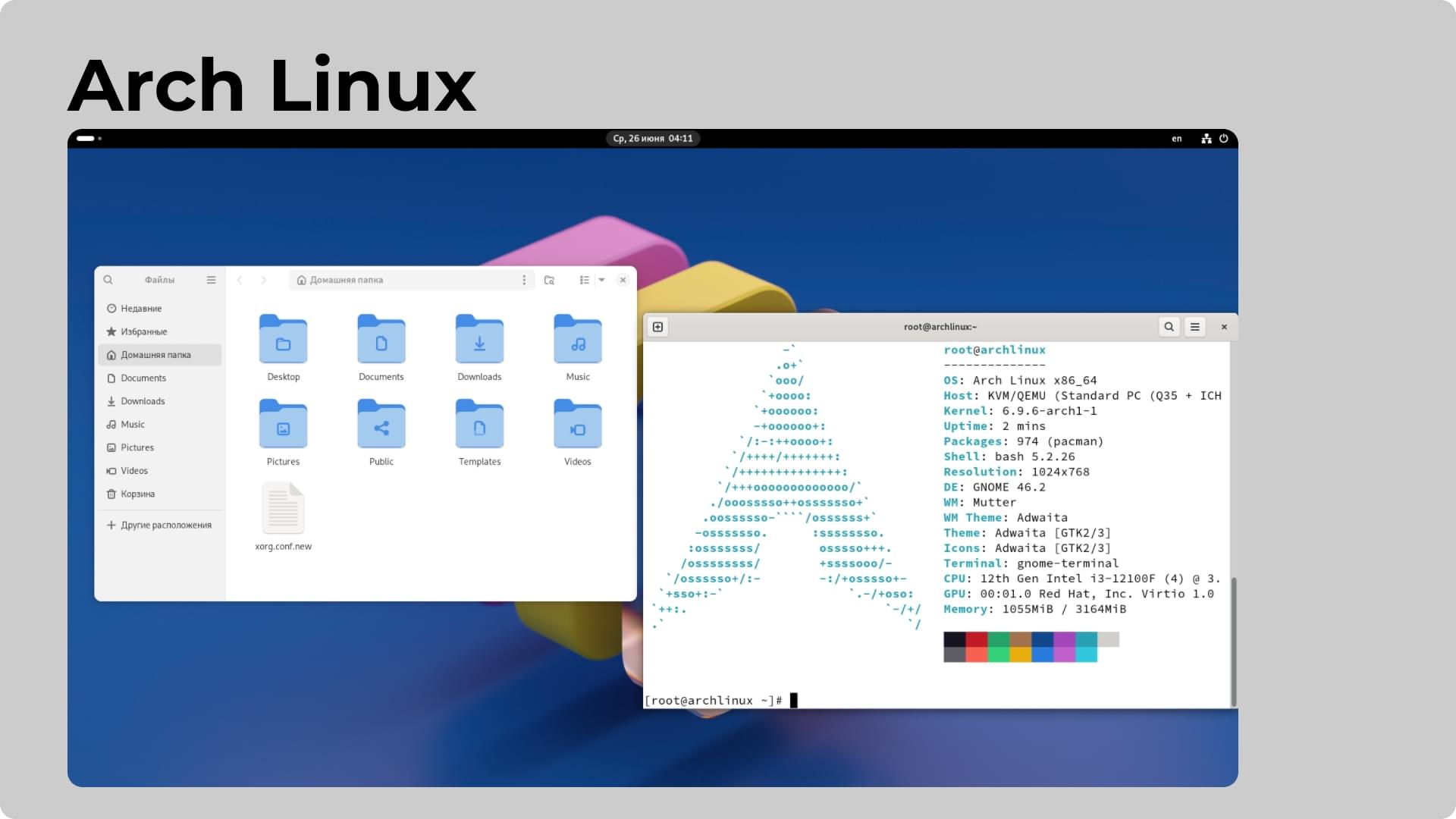
Task: Open the terminal hamburger menu
Action: coord(1195,327)
